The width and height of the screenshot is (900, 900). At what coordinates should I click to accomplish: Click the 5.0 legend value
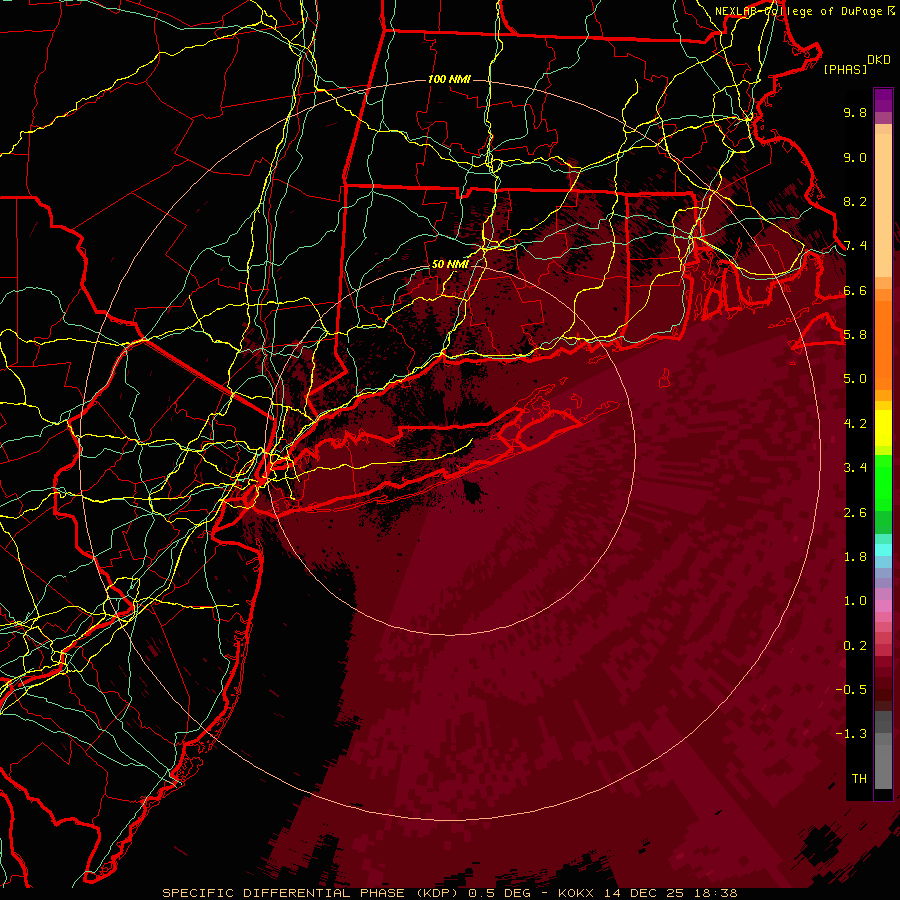coord(855,379)
